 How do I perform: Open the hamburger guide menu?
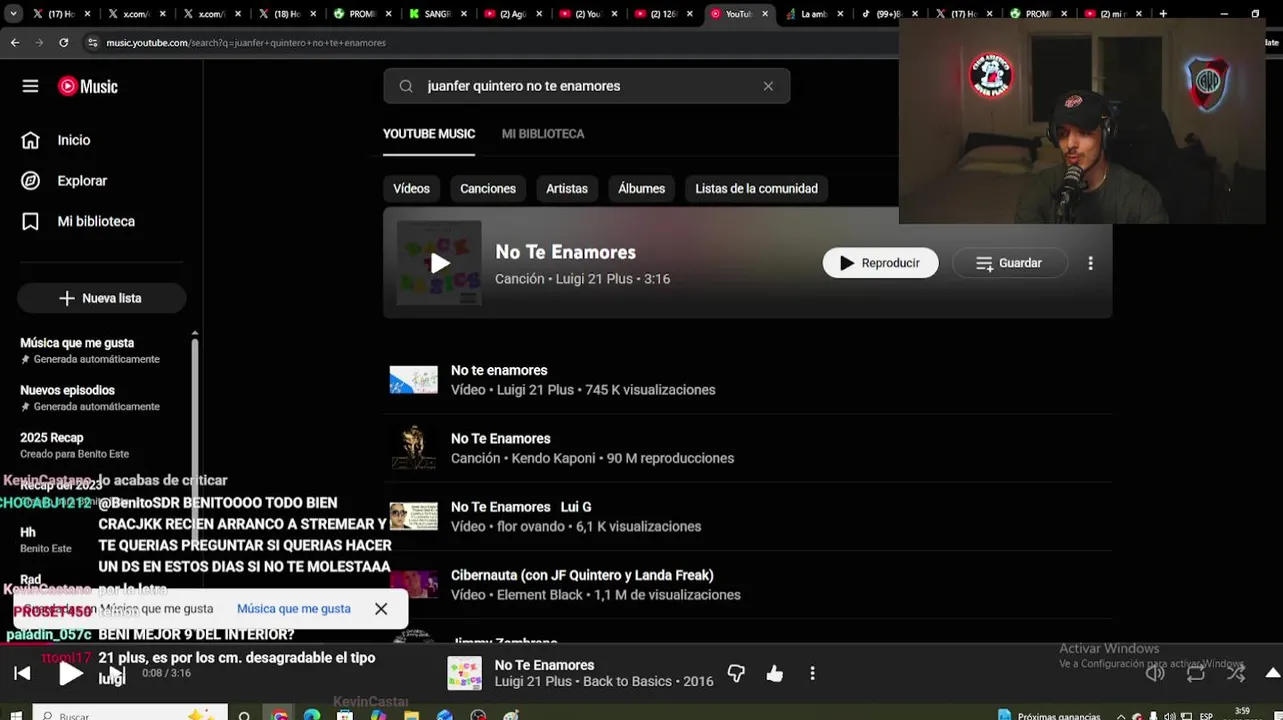(30, 86)
